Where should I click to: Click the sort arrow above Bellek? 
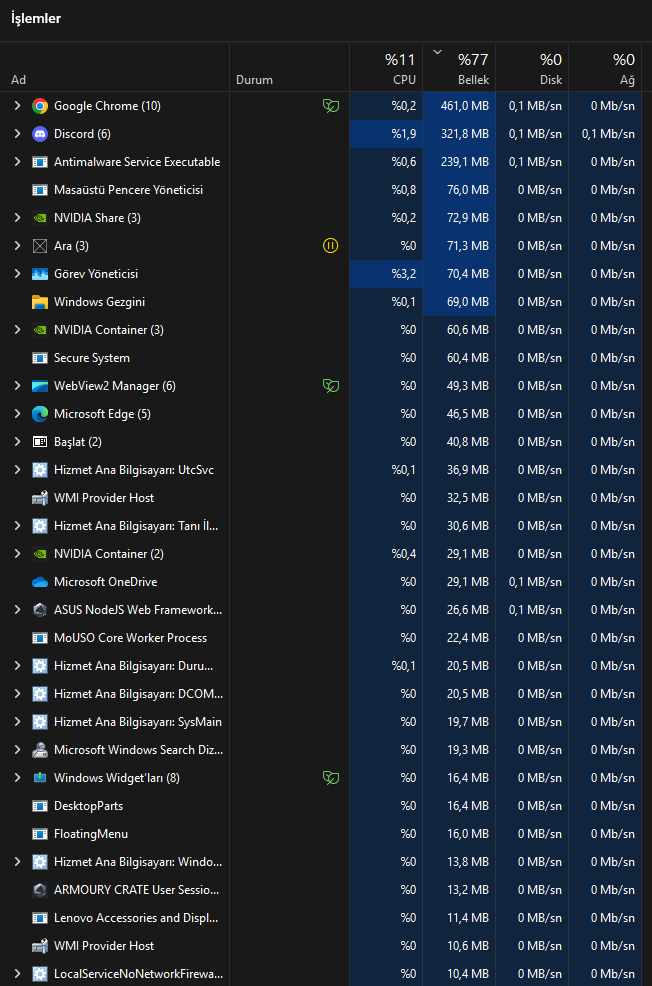point(438,52)
